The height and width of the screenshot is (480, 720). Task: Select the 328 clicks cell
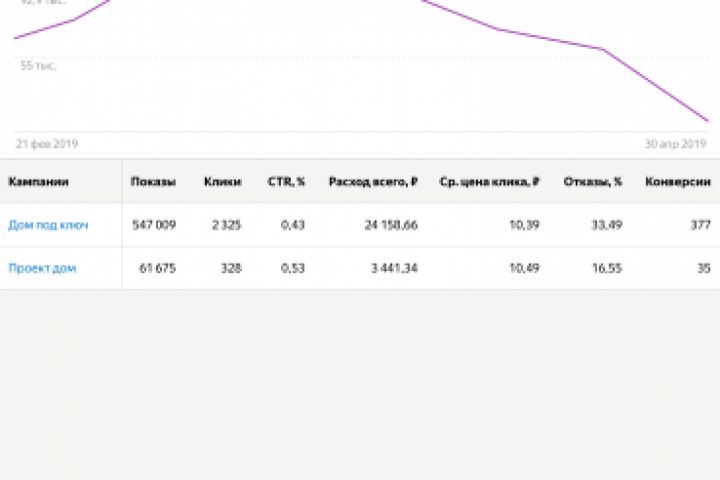(231, 268)
